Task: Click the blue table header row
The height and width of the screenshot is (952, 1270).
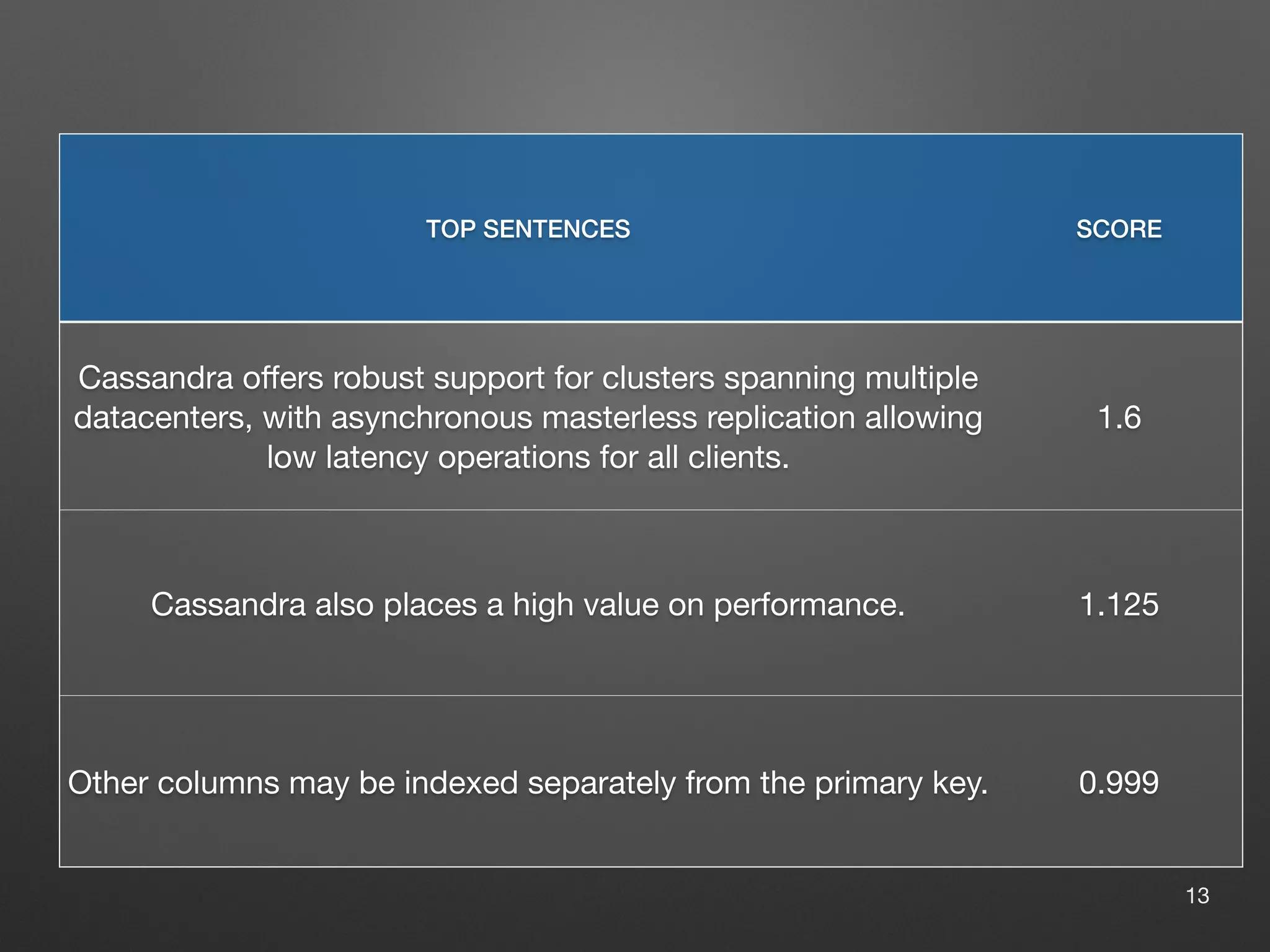Action: tap(651, 228)
